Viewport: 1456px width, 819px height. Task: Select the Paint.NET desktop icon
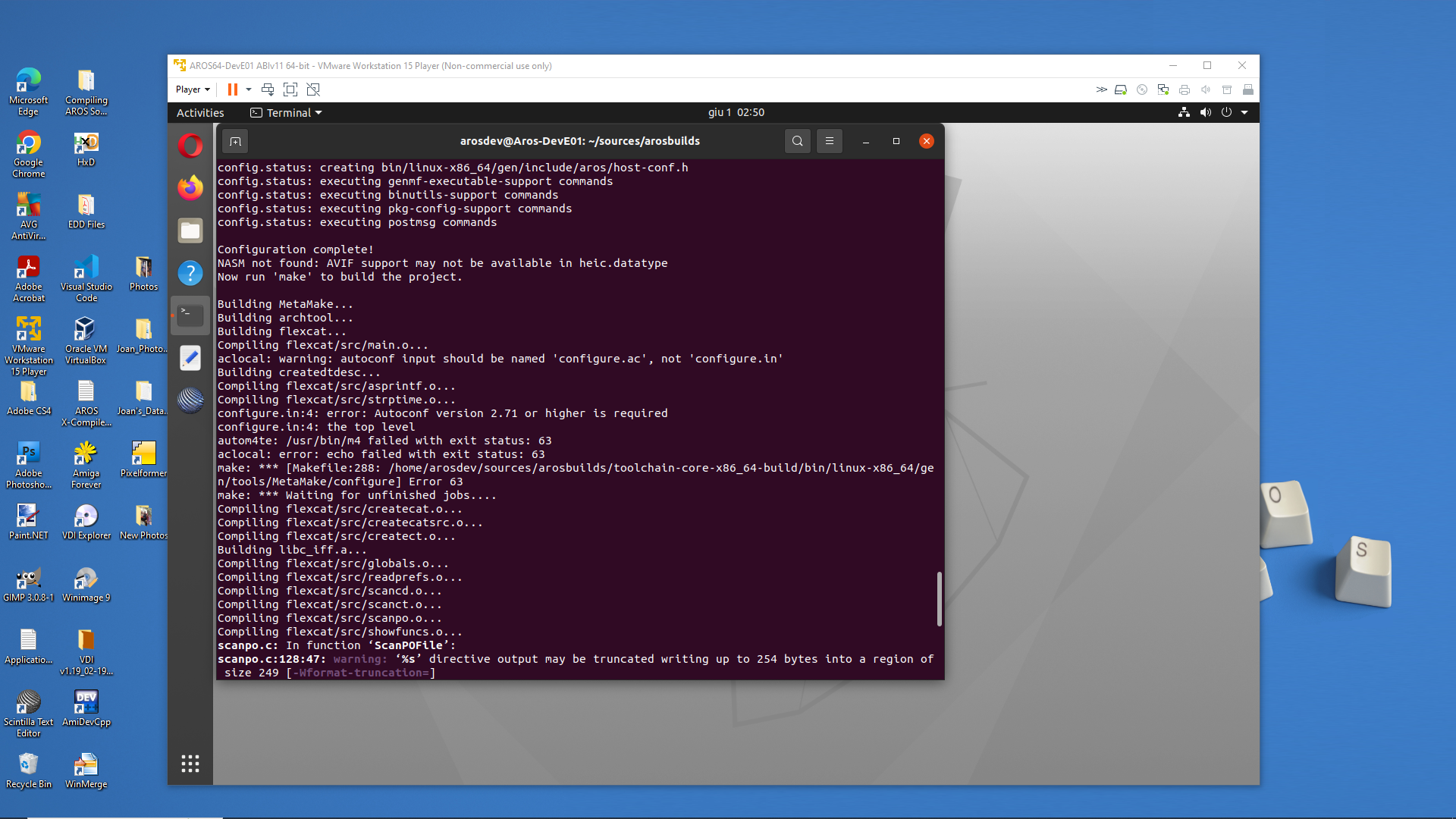(x=29, y=522)
